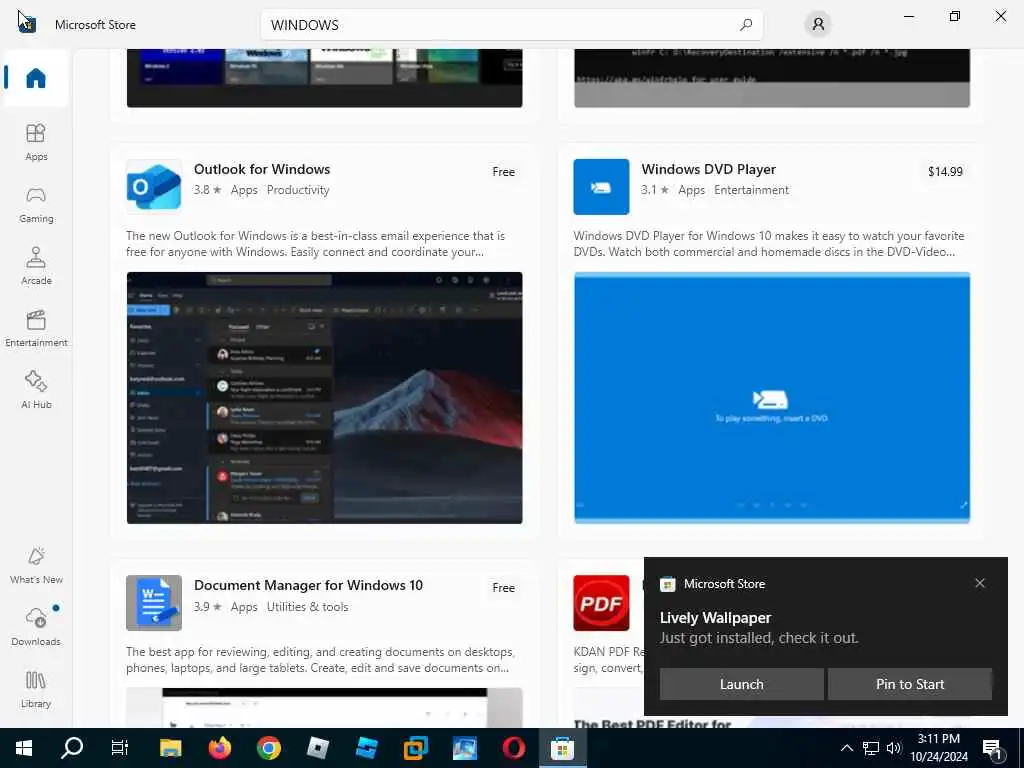Click the Windows DVD Player app icon
Screen dimensions: 1024x768
pyautogui.click(x=601, y=187)
